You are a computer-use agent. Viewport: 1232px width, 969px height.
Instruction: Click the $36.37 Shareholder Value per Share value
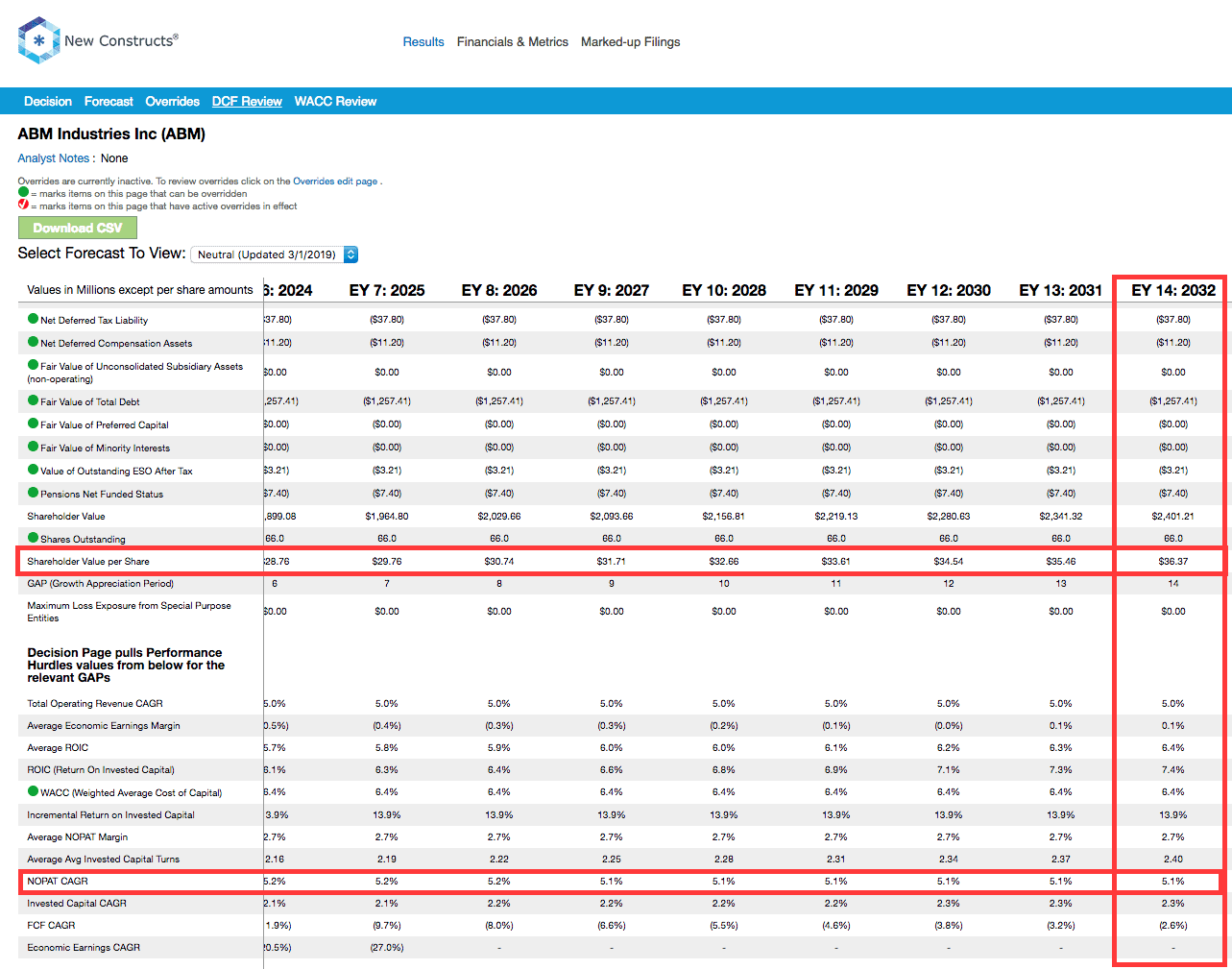tap(1173, 562)
